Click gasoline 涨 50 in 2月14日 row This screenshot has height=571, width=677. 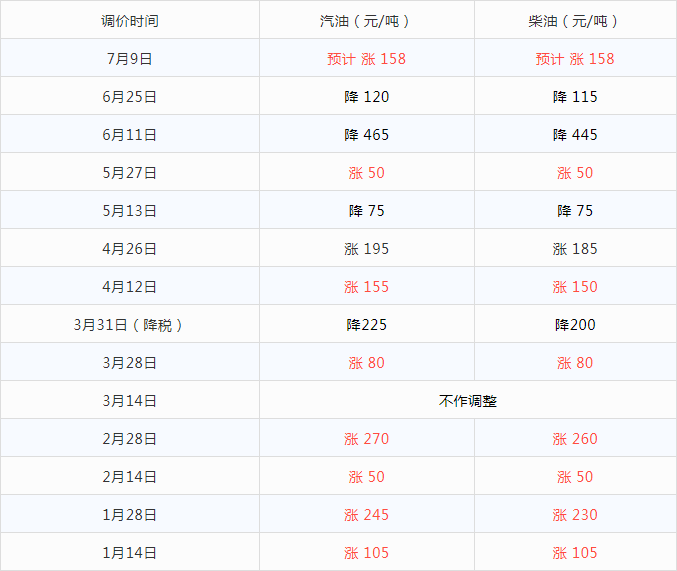[x=366, y=477]
